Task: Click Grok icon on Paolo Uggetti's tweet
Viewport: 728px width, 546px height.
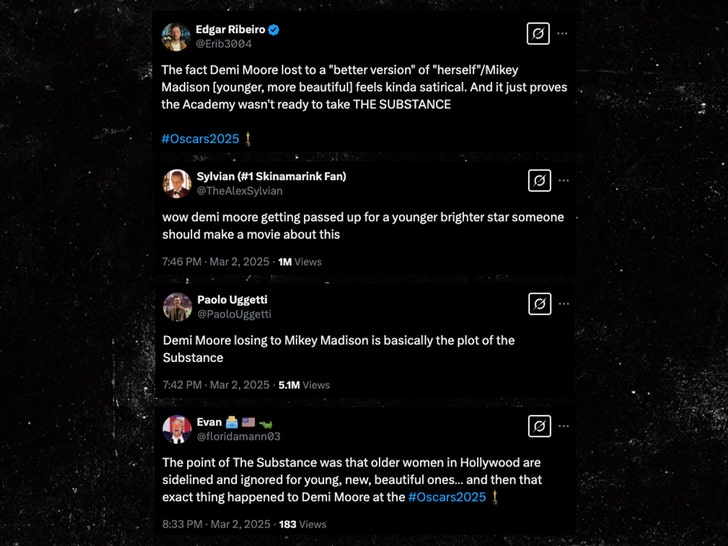Action: [x=538, y=304]
